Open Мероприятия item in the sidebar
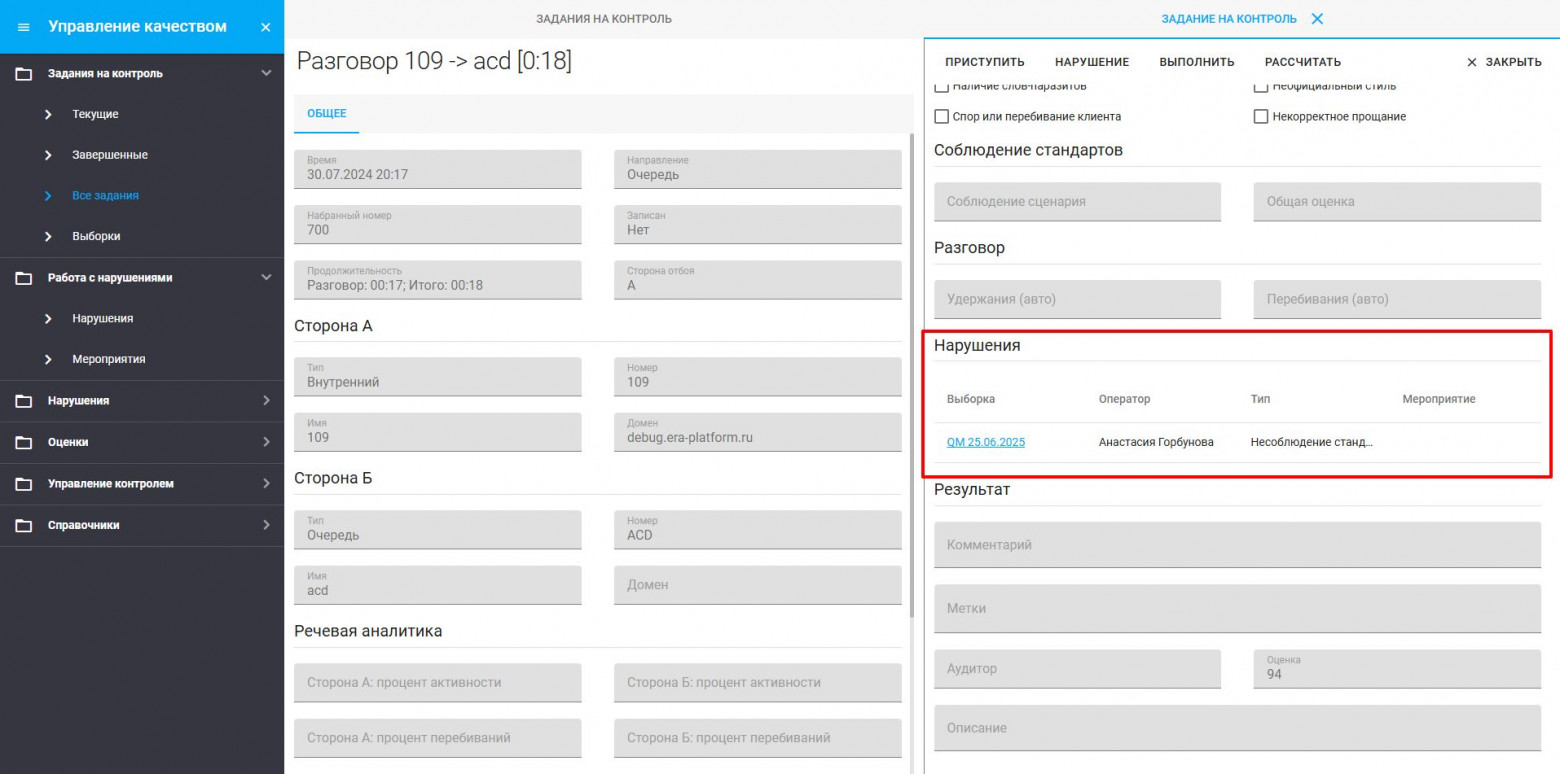 tap(108, 359)
